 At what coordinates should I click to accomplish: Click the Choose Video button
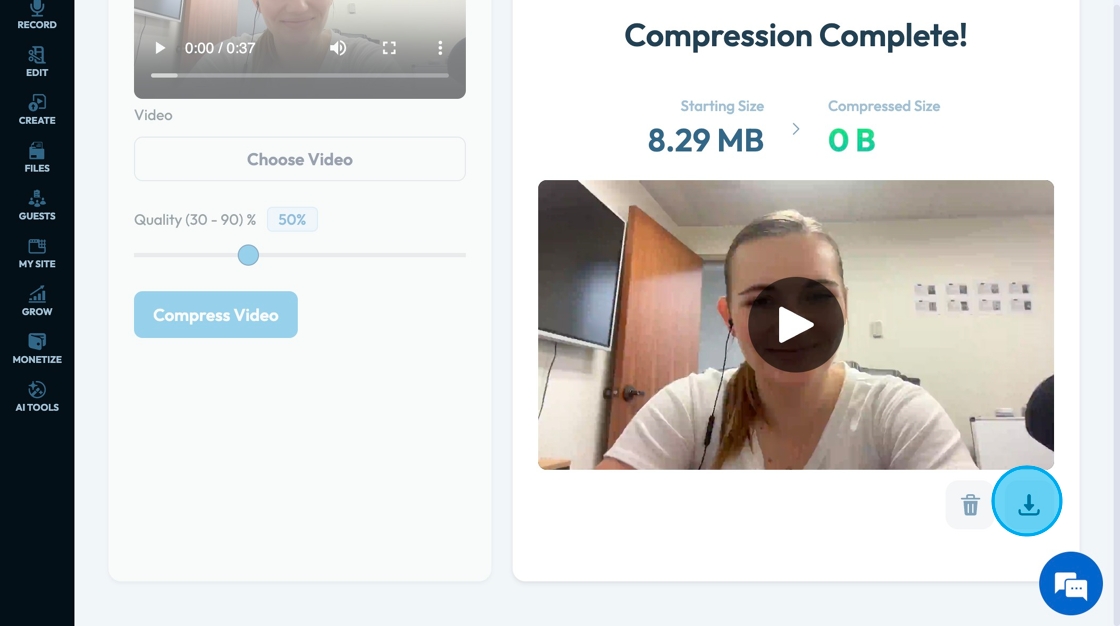300,159
